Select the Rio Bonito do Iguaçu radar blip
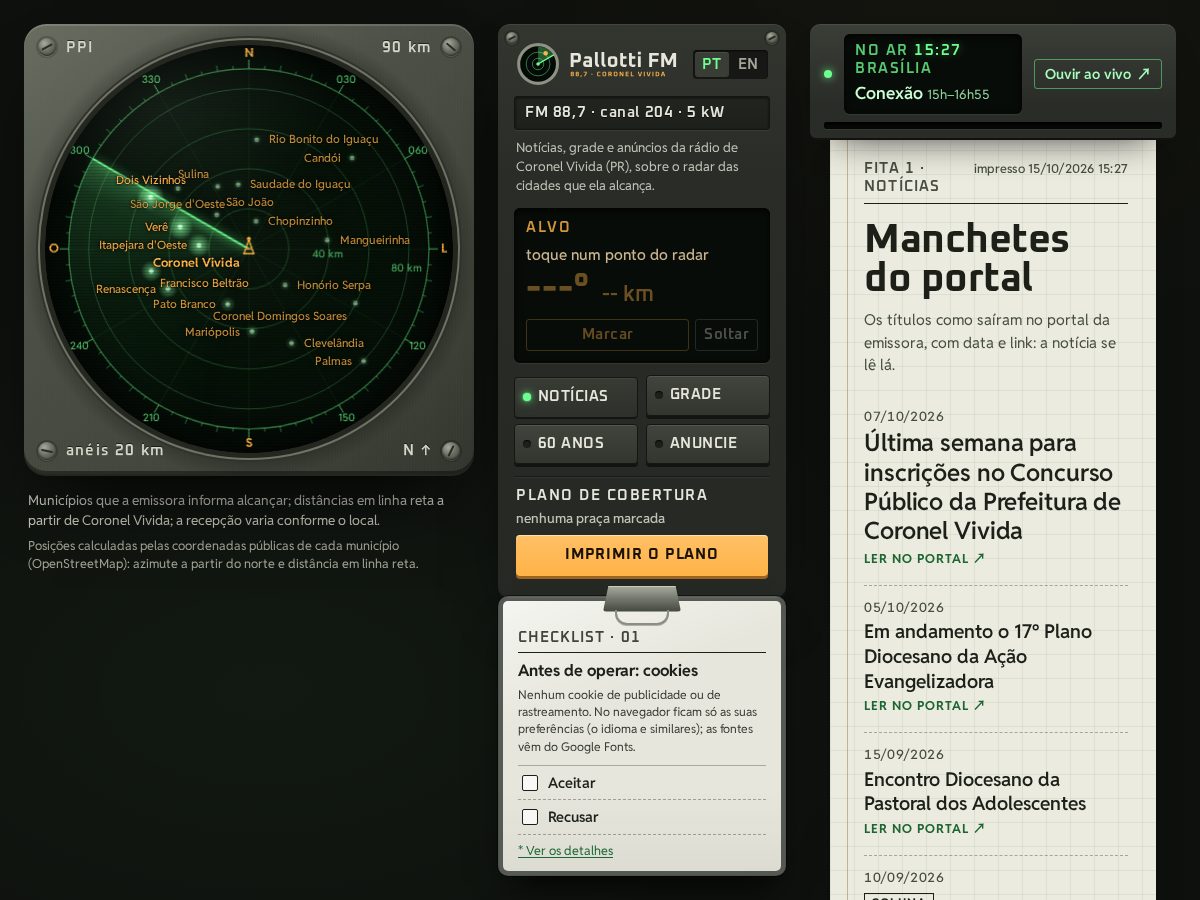 click(x=257, y=139)
